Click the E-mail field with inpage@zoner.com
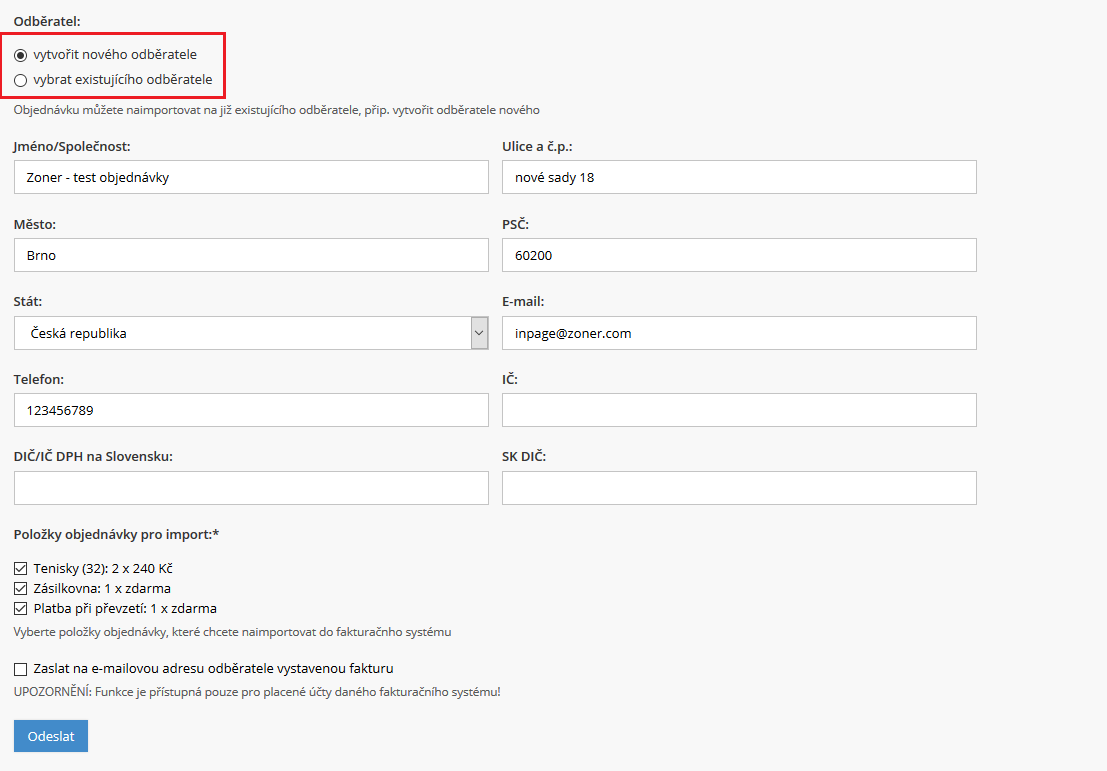 click(x=738, y=333)
